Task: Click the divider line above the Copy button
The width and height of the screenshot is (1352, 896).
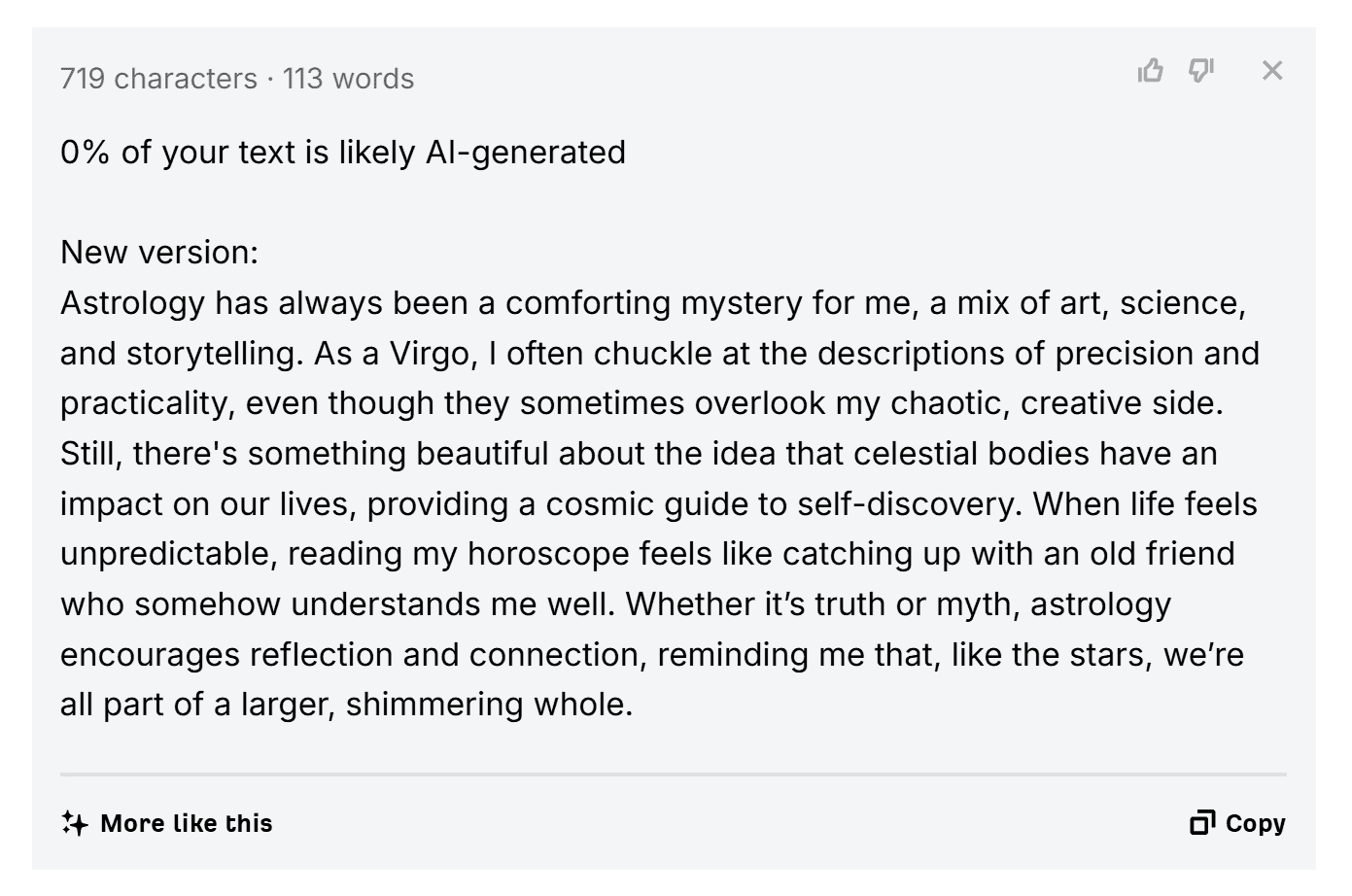Action: tap(673, 775)
